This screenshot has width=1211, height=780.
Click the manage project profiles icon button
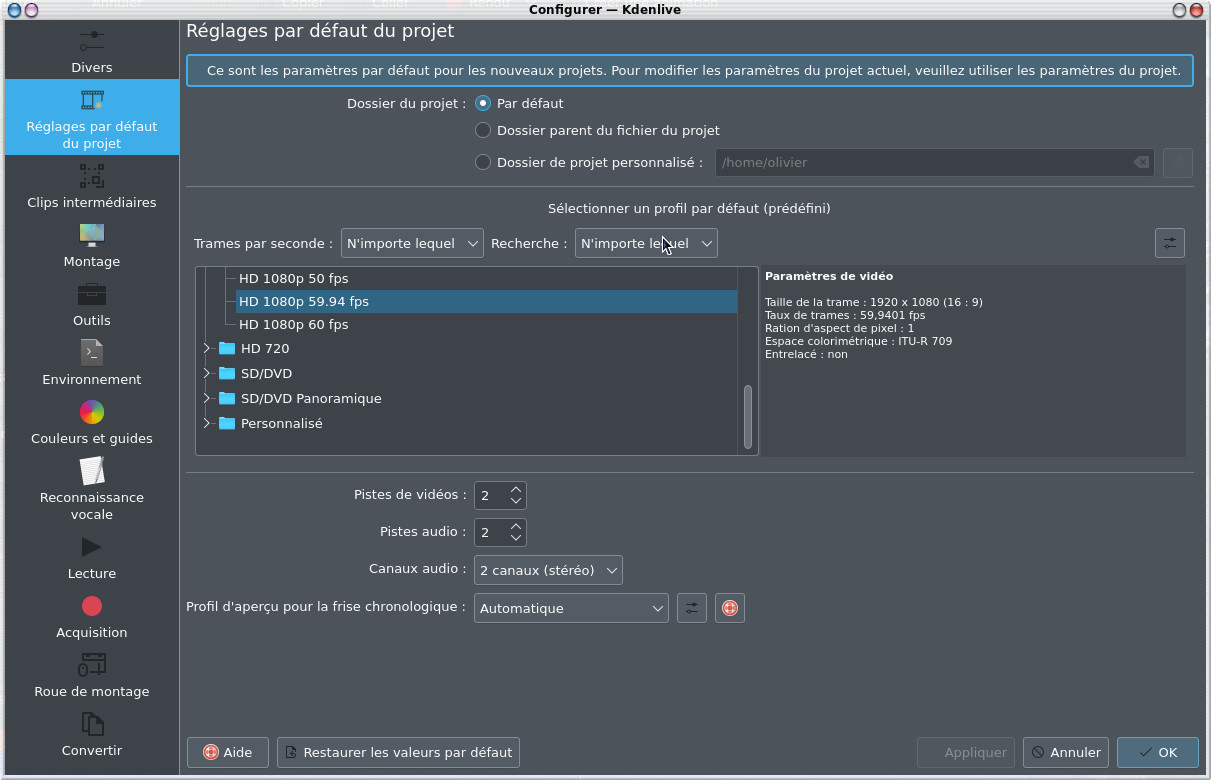point(1170,243)
